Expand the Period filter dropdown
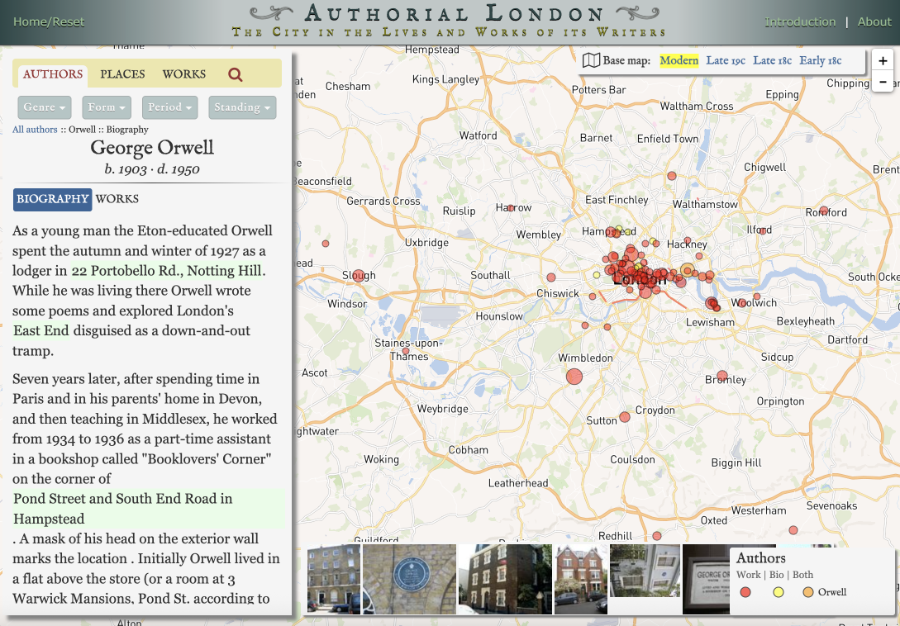900x626 pixels. click(x=170, y=107)
